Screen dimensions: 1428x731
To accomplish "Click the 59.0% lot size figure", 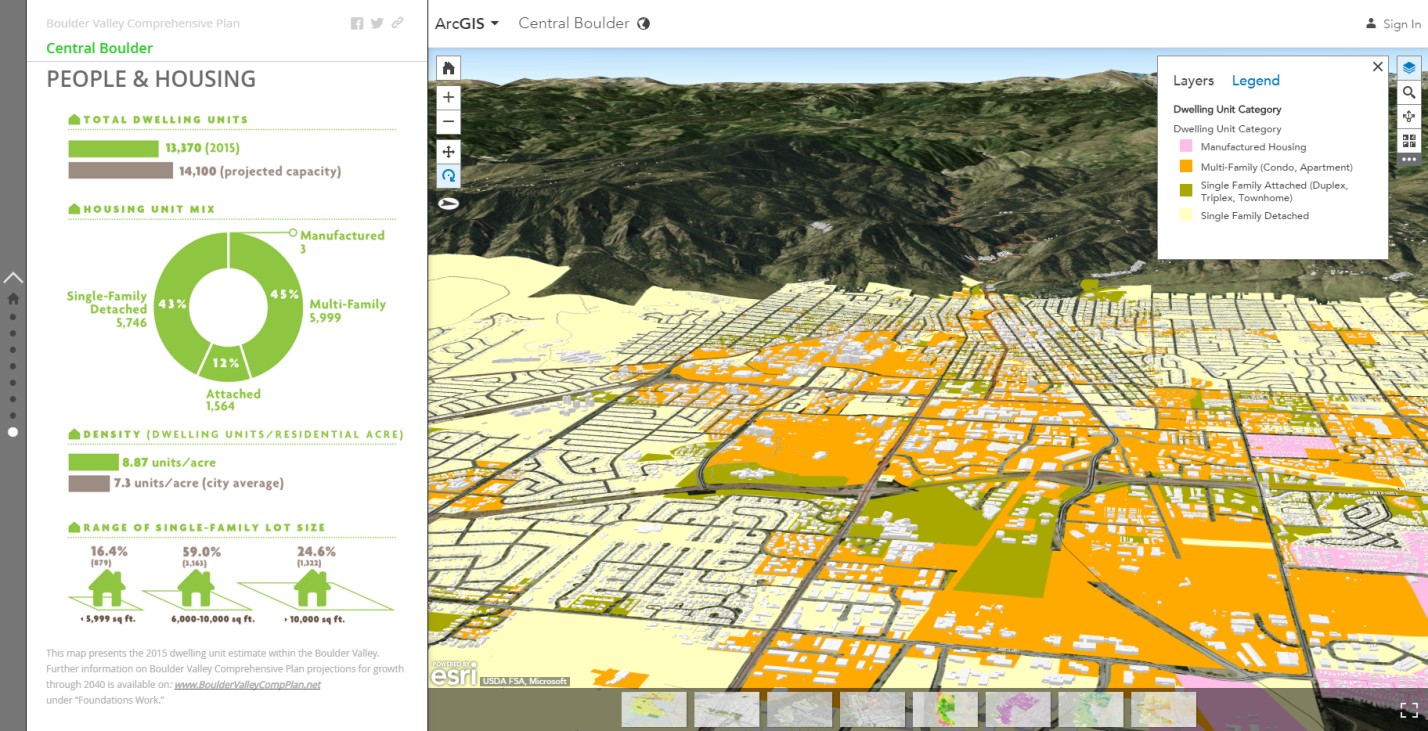I will tap(202, 551).
